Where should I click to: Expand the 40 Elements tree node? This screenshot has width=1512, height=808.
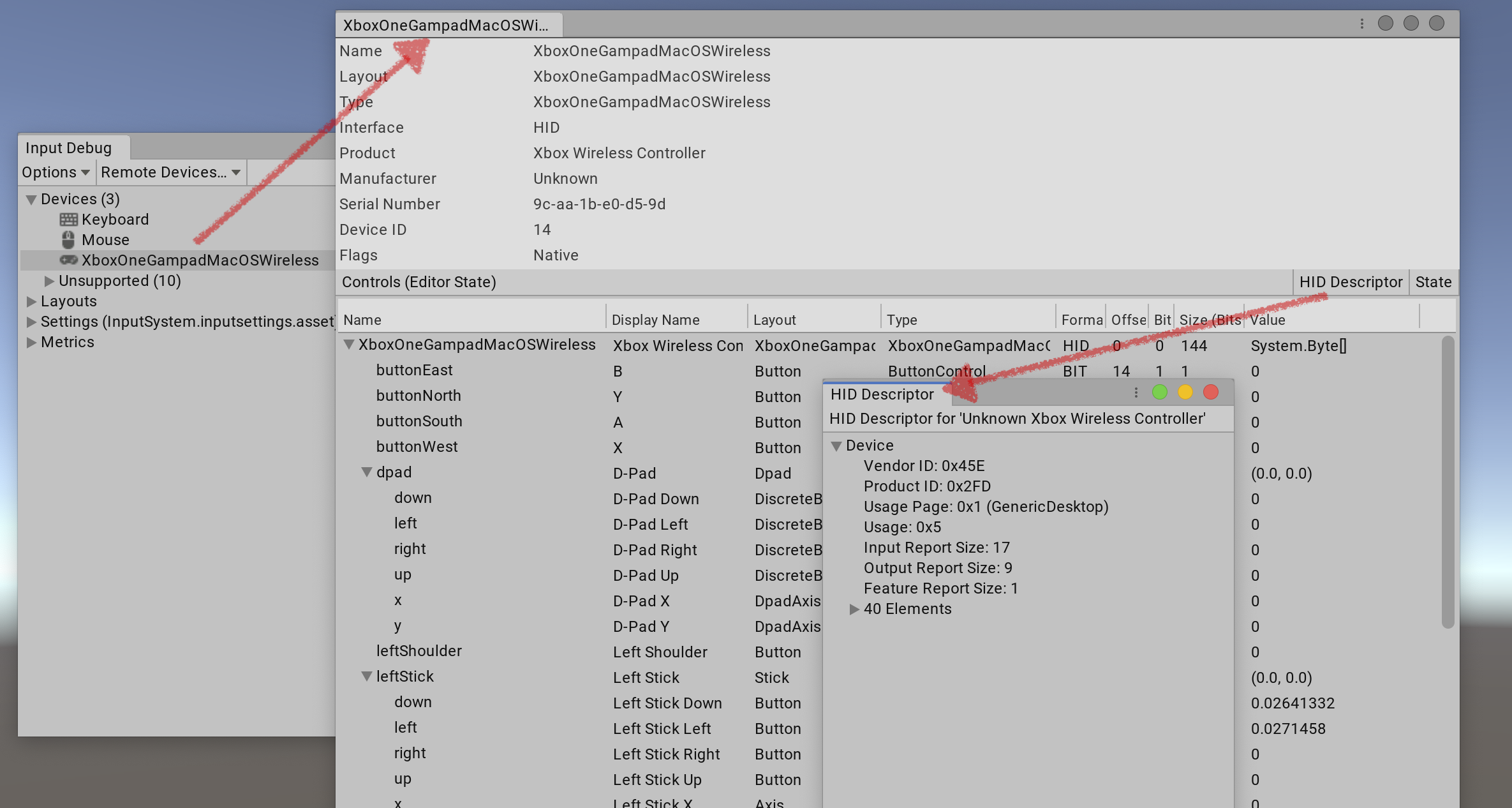tap(852, 608)
